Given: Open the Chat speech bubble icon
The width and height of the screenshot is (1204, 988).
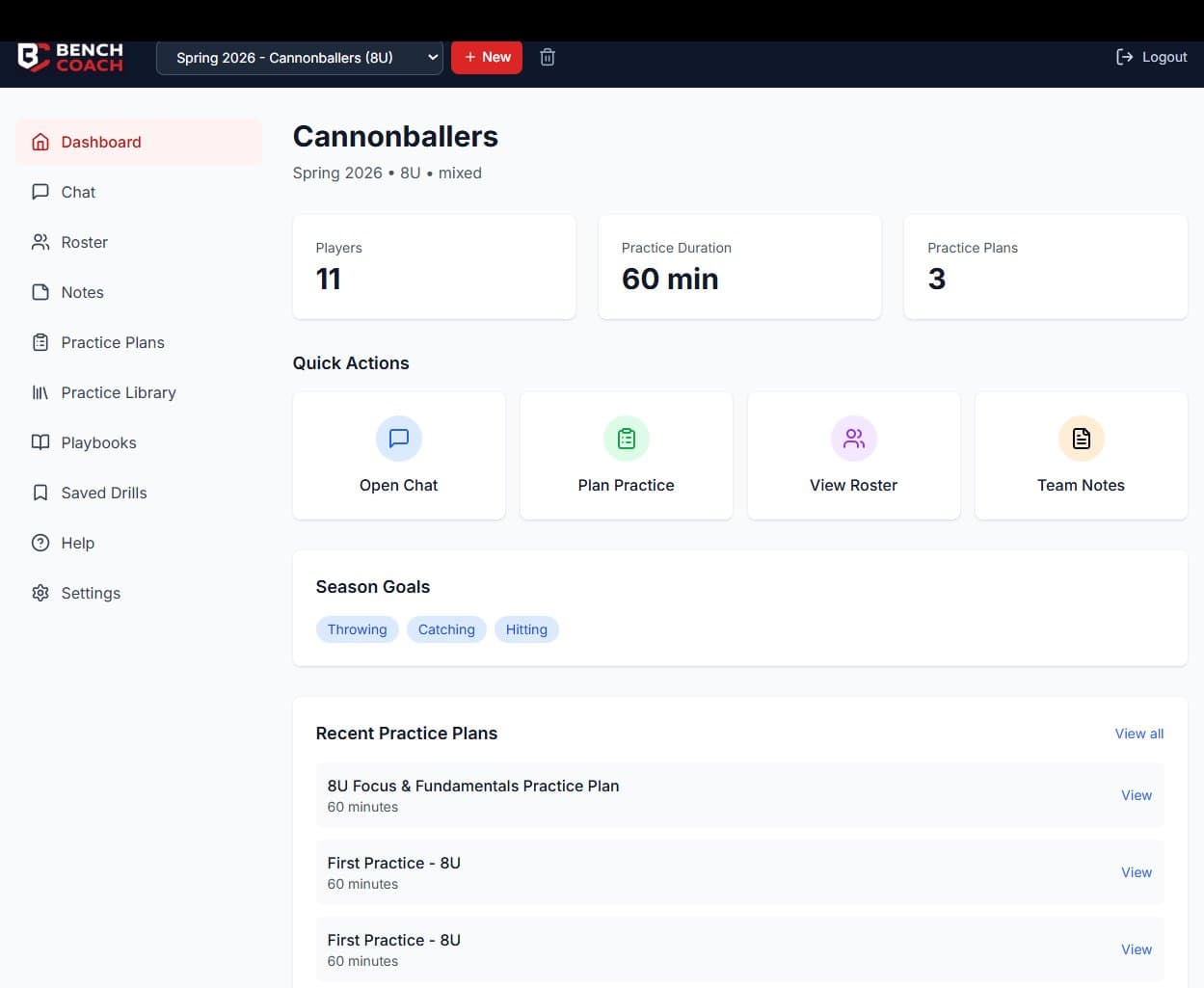Looking at the screenshot, I should pos(40,192).
